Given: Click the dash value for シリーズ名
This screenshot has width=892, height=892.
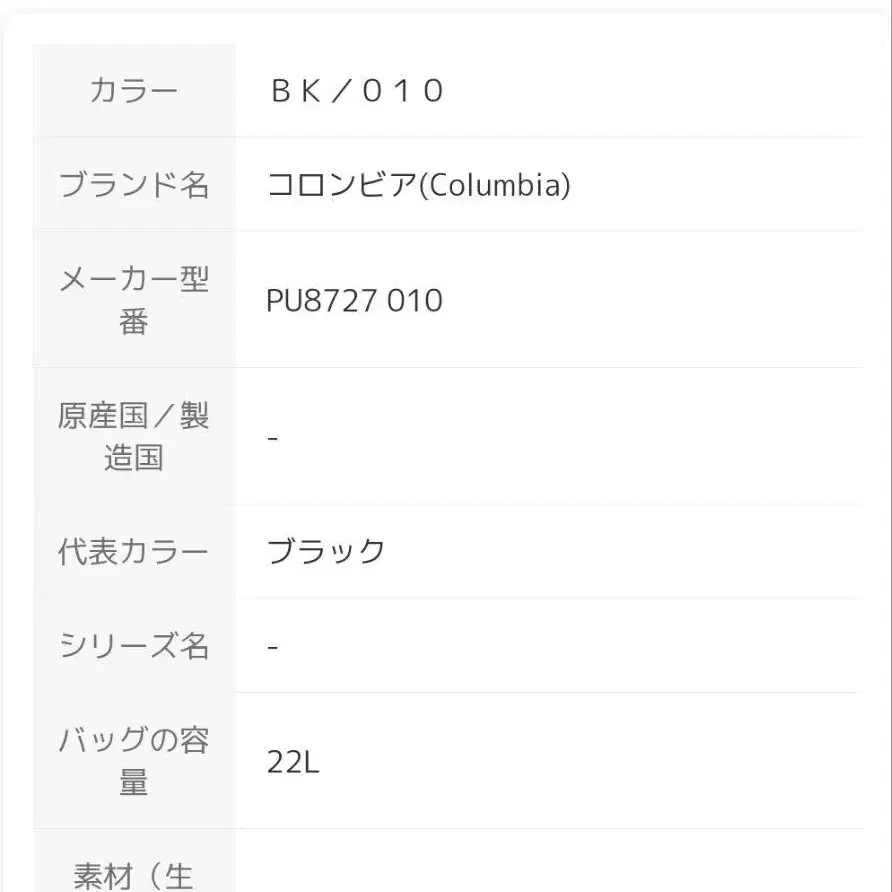Looking at the screenshot, I should pyautogui.click(x=272, y=647).
